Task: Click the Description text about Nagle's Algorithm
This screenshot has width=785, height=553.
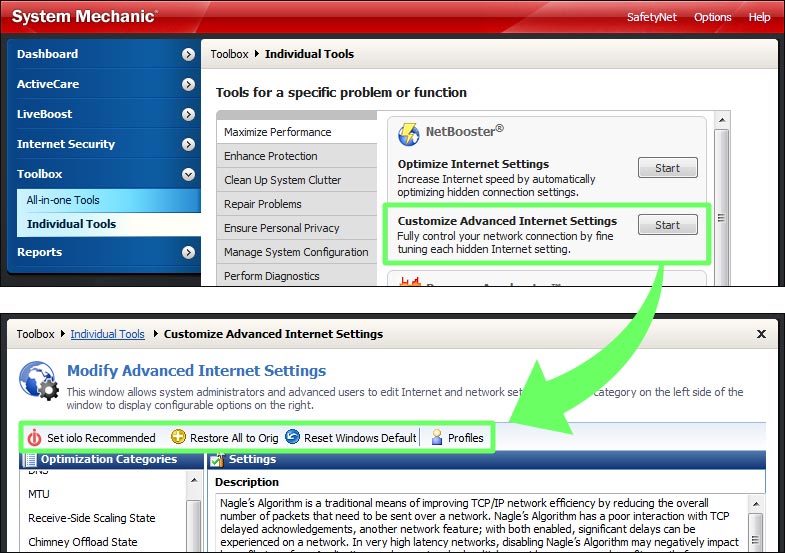Action: coord(479,523)
